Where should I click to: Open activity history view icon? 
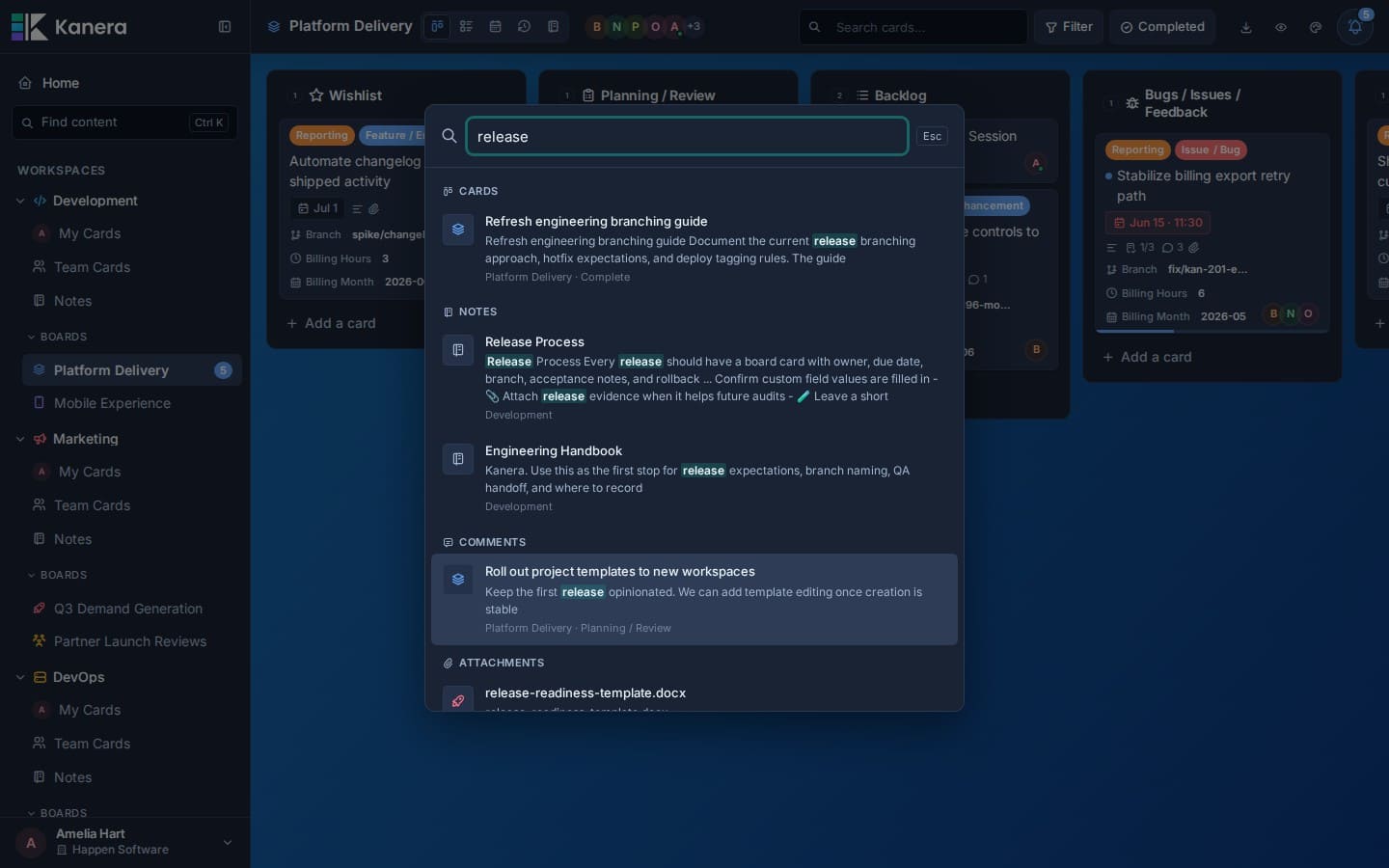[524, 27]
